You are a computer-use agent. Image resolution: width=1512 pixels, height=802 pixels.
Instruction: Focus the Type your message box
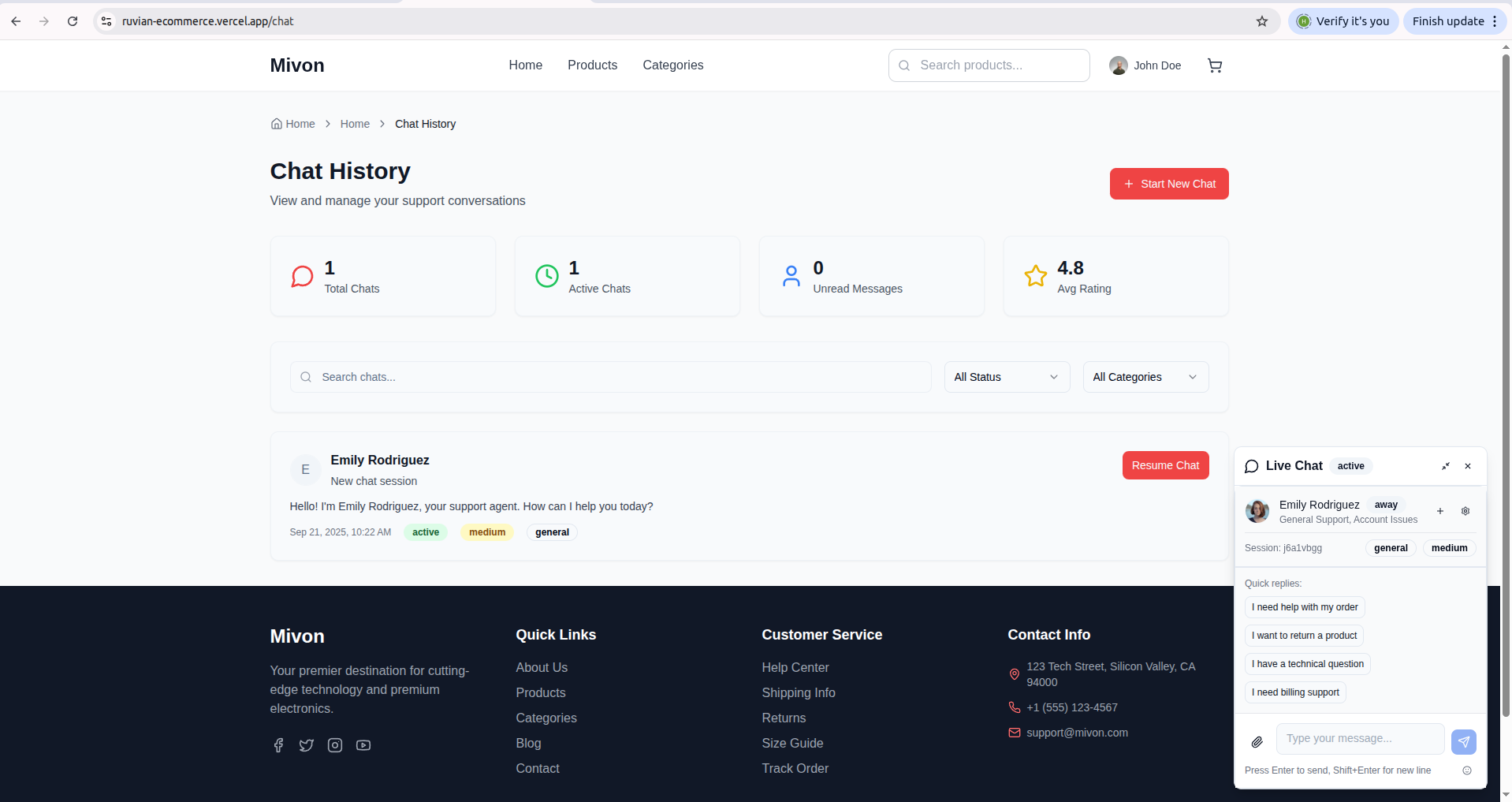click(x=1361, y=739)
